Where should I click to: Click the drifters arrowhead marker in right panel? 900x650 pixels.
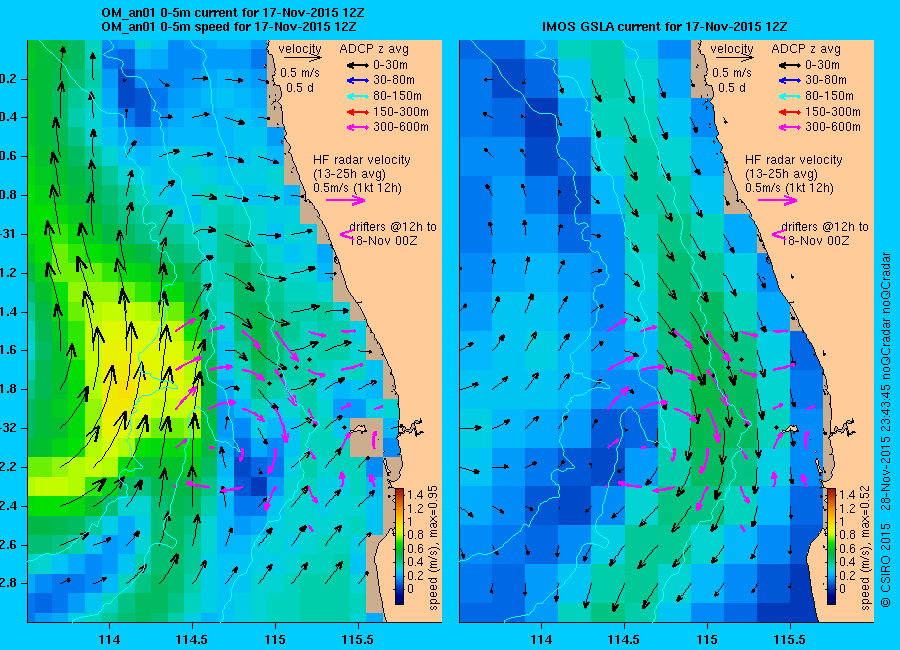click(x=779, y=234)
